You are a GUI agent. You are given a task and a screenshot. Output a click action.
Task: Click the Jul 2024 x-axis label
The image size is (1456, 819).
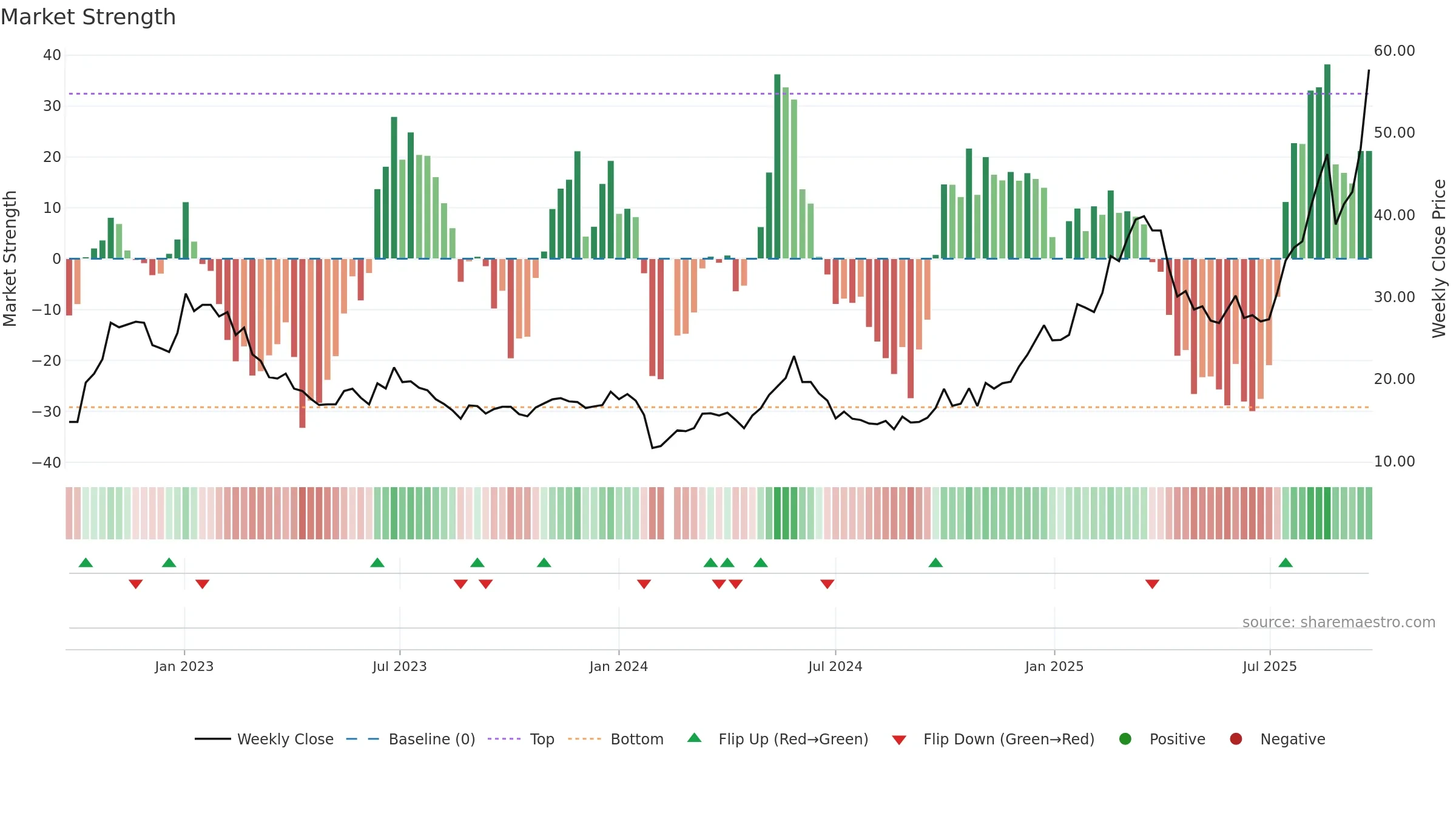point(835,666)
